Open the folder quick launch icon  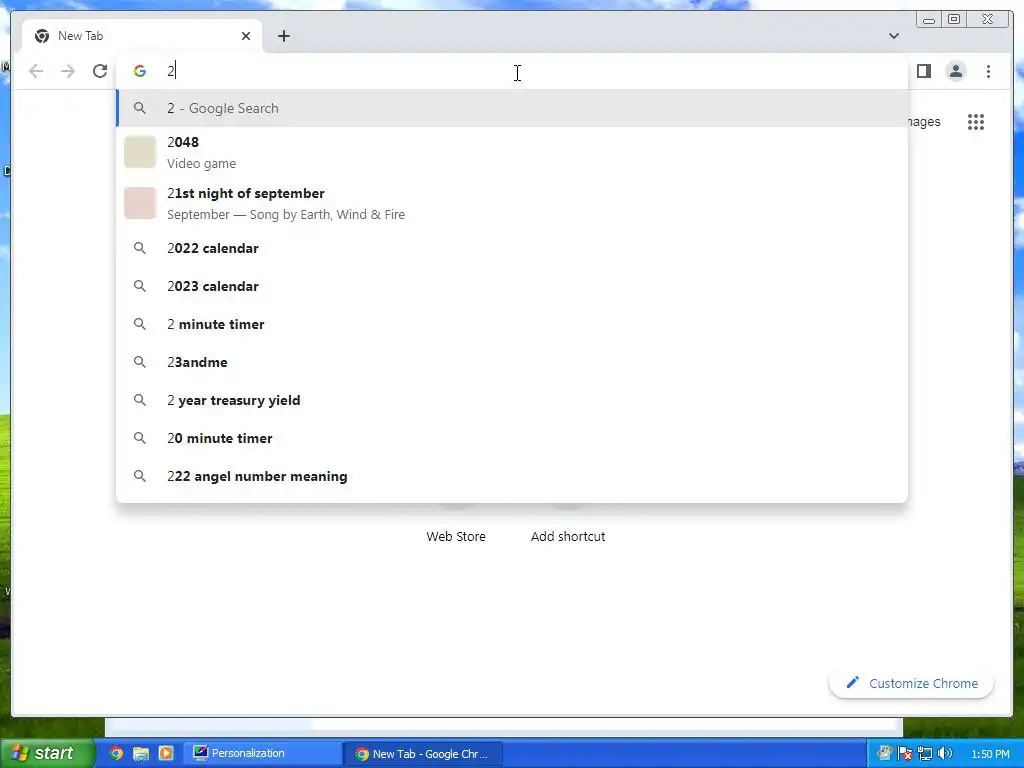pos(141,753)
